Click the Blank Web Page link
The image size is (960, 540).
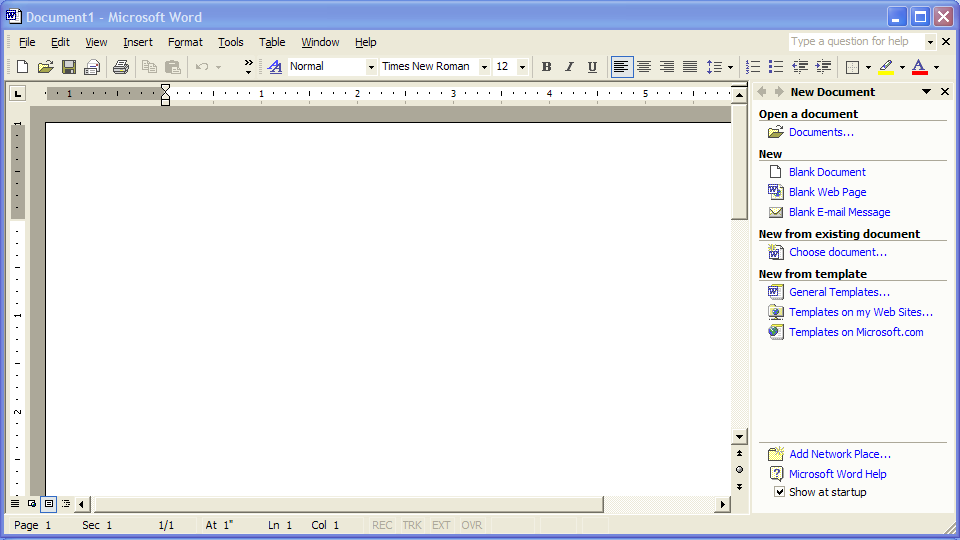pyautogui.click(x=827, y=192)
